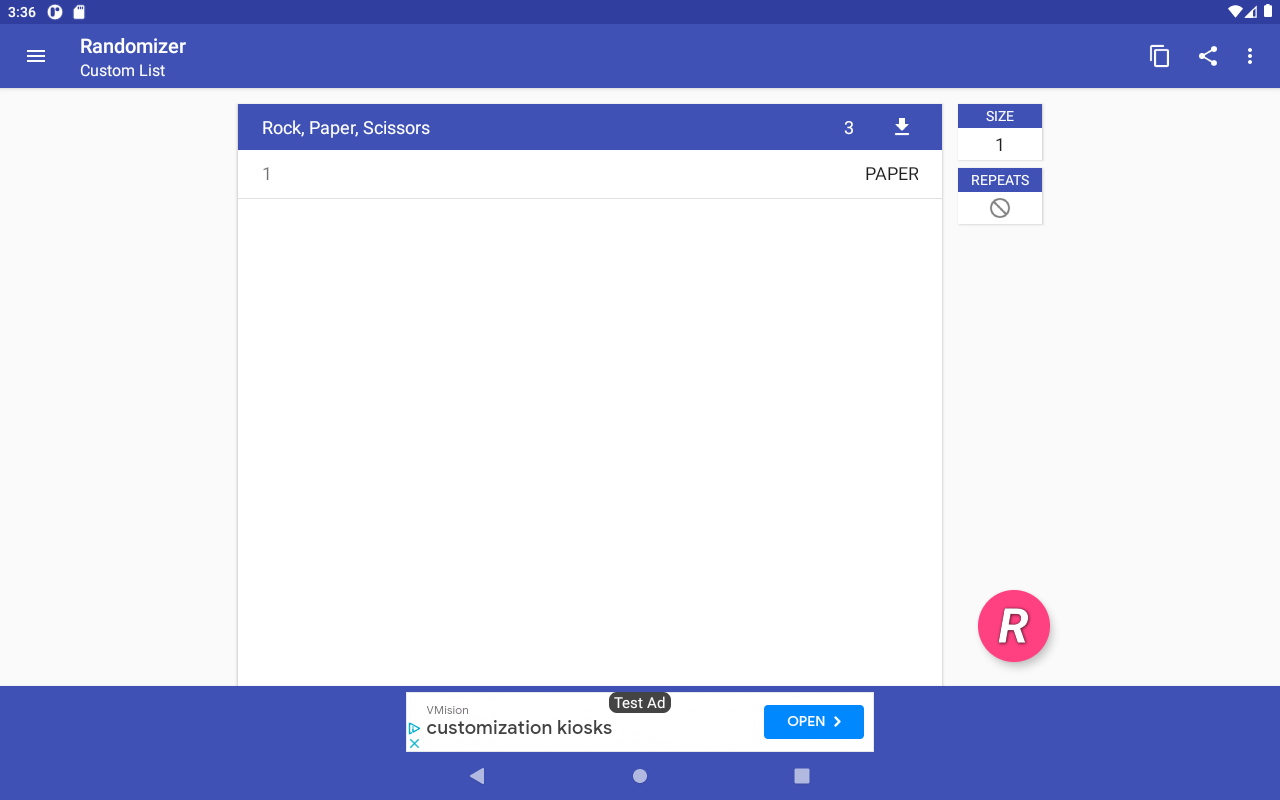Image resolution: width=1280 pixels, height=800 pixels.
Task: Select the PAPER result row
Action: point(590,174)
